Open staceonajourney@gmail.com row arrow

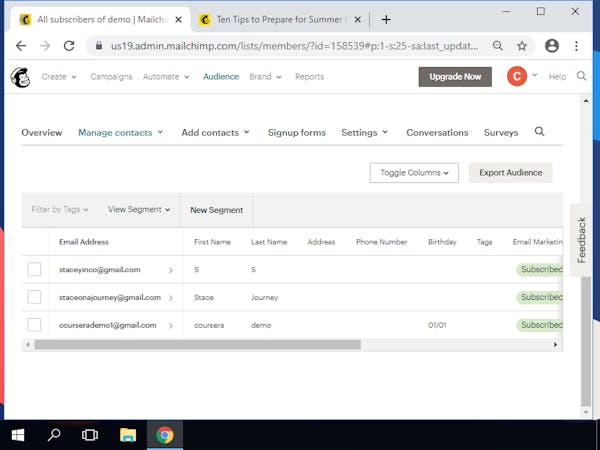pyautogui.click(x=171, y=298)
